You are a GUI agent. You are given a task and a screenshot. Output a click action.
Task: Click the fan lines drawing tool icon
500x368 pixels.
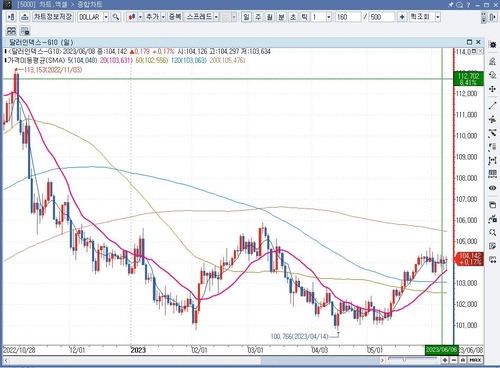tap(492, 133)
